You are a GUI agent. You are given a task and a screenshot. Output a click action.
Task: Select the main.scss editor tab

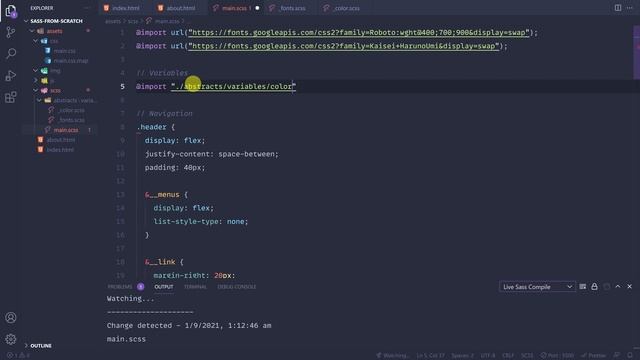point(235,8)
